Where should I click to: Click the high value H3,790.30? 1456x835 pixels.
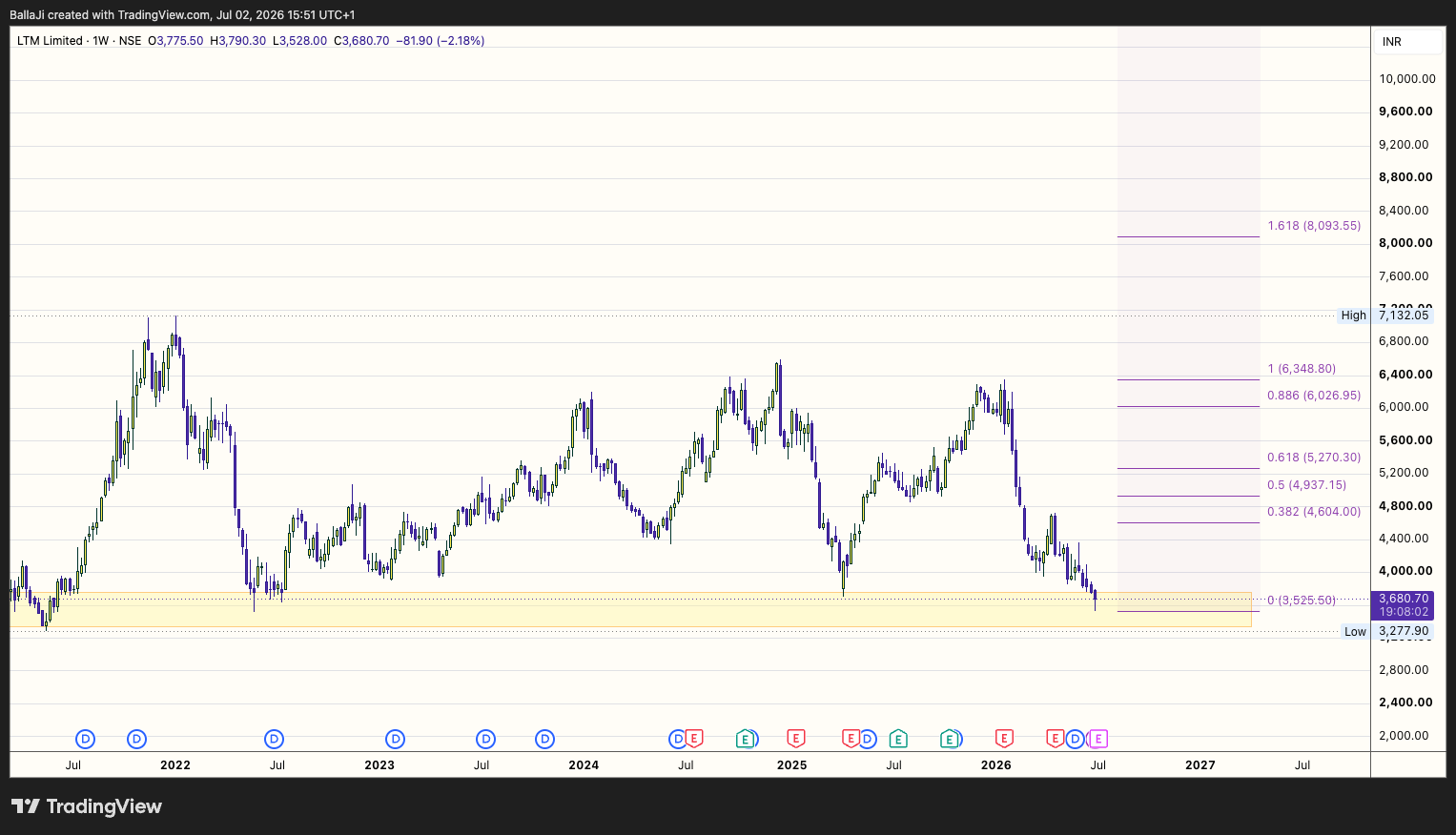pos(237,41)
